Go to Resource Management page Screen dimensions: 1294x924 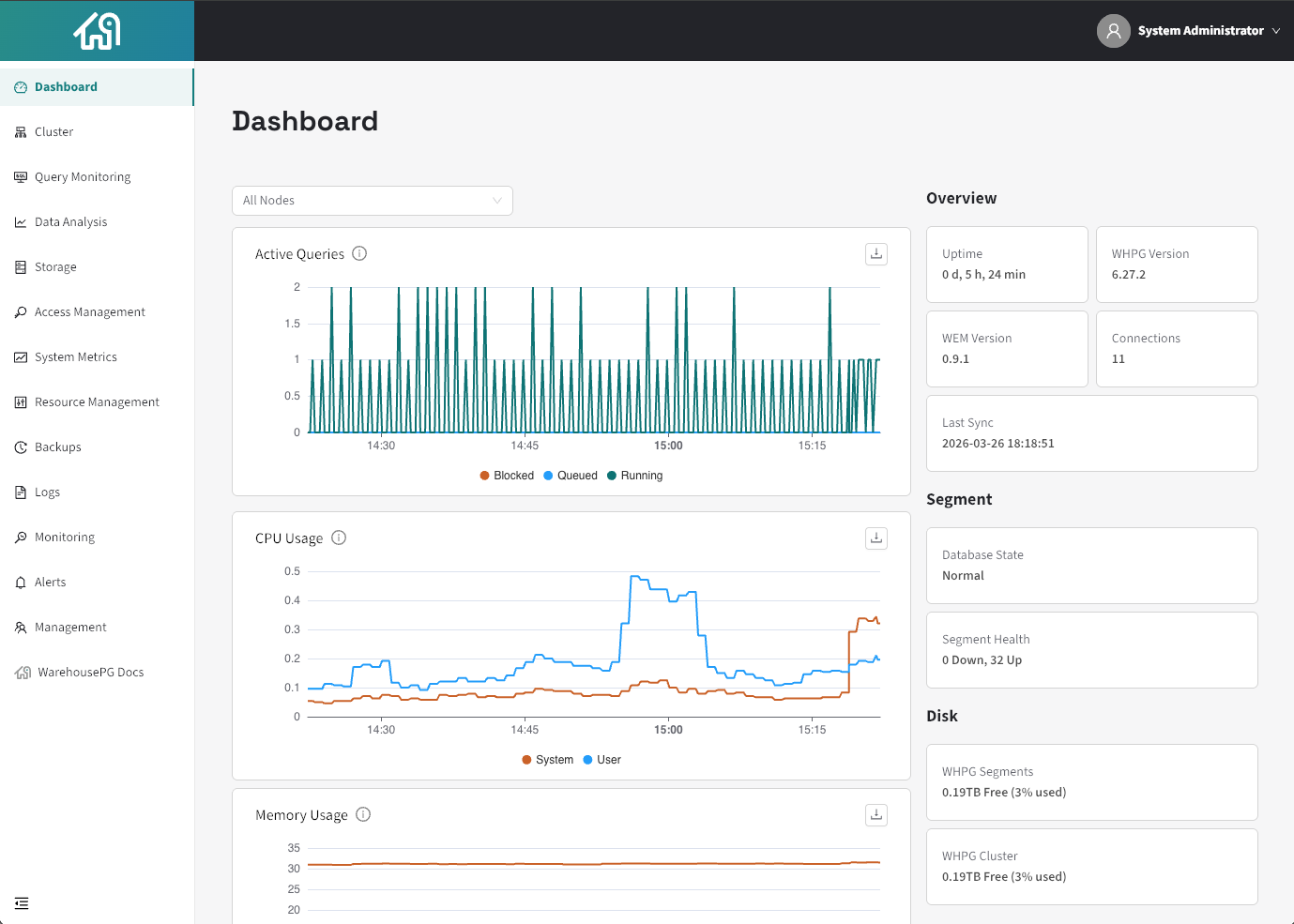tap(97, 402)
